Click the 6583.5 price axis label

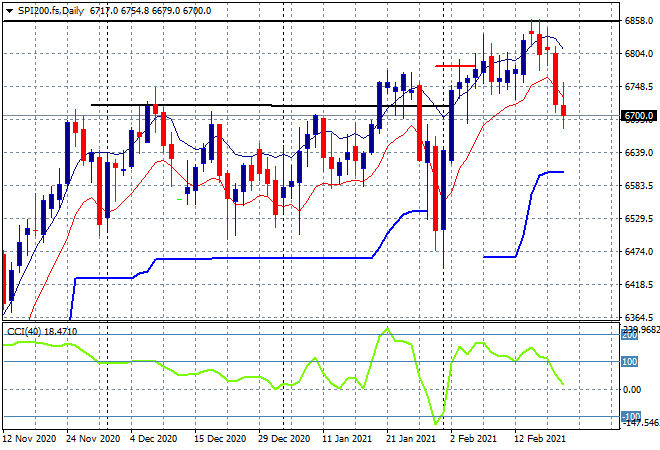[x=639, y=186]
